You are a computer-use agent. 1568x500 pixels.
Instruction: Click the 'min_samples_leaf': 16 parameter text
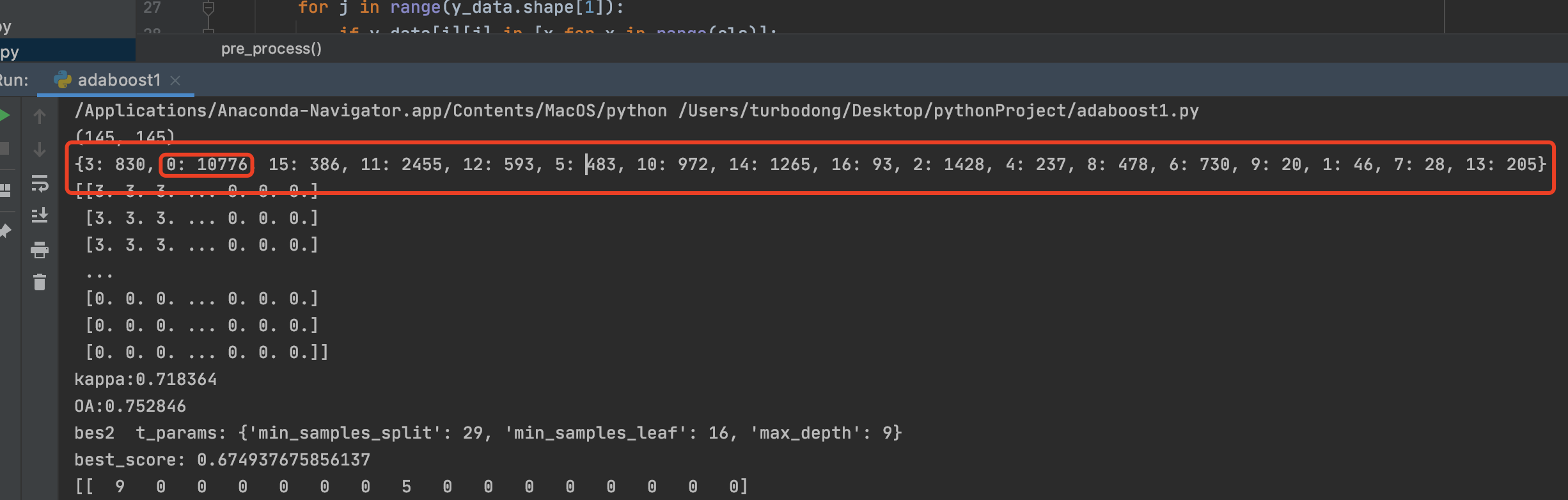(616, 433)
